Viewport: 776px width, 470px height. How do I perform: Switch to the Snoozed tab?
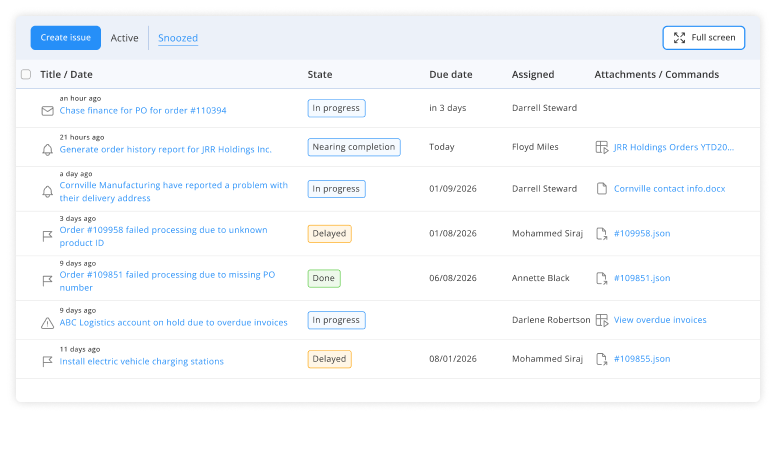[178, 38]
